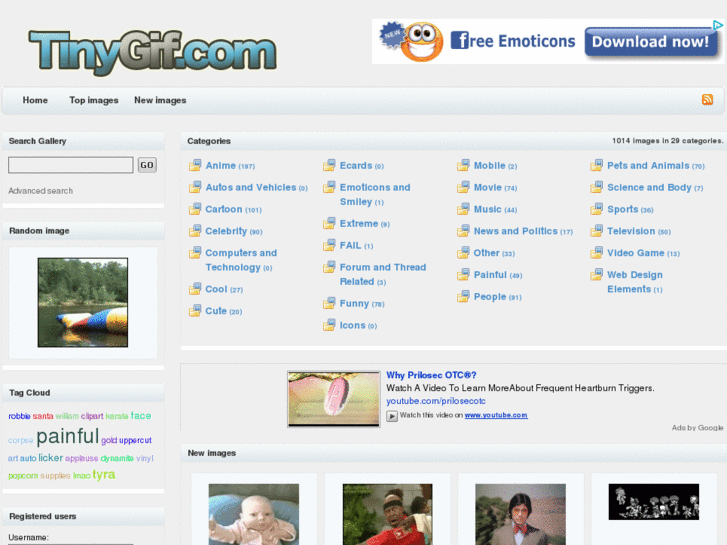727x545 pixels.
Task: Click the RSS feed icon
Action: coord(707,99)
